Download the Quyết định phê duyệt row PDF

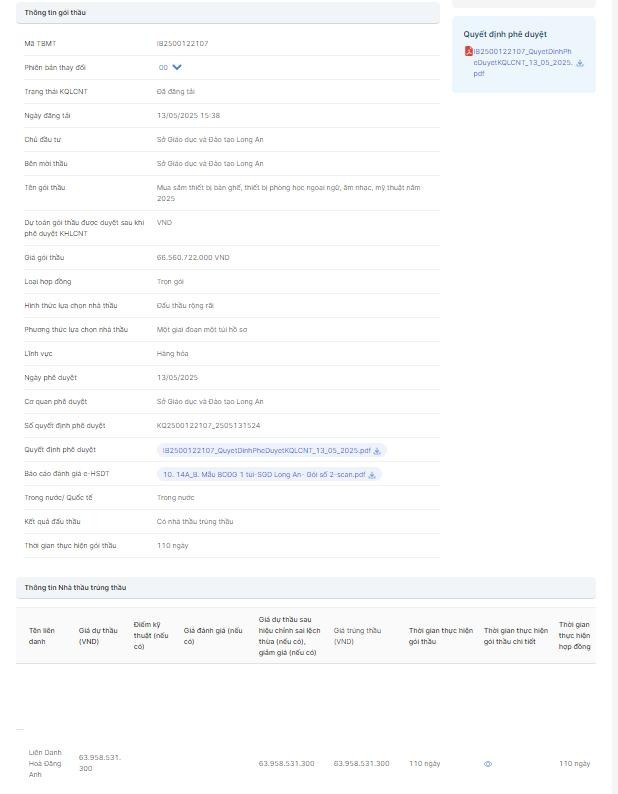pyautogui.click(x=377, y=451)
